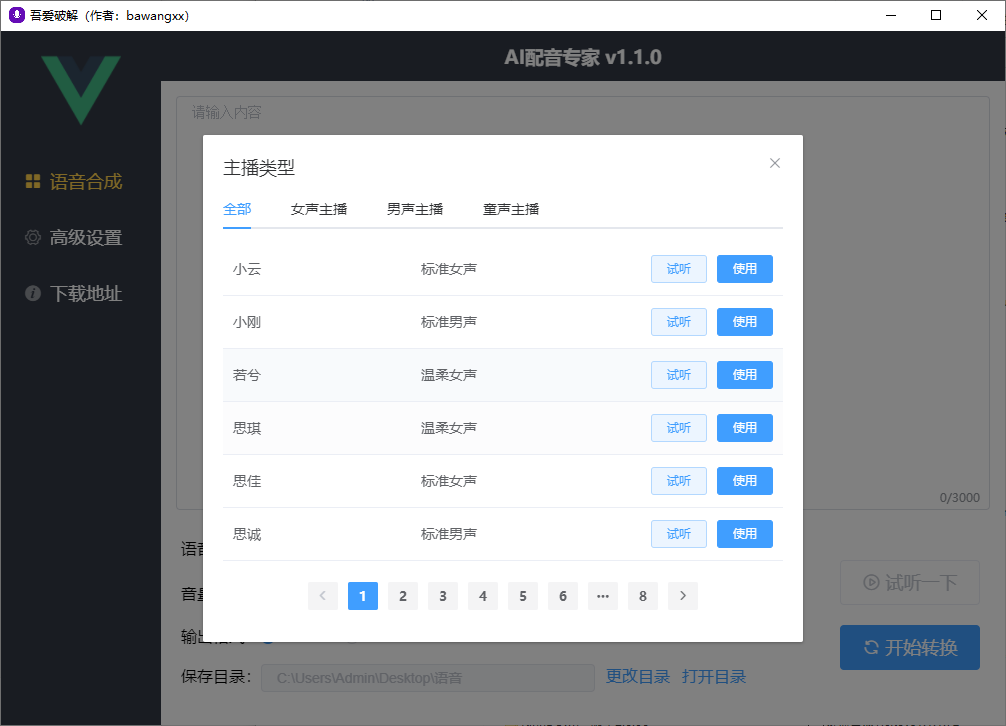Image resolution: width=1006 pixels, height=726 pixels.
Task: Select the 全部 tab
Action: tap(237, 209)
